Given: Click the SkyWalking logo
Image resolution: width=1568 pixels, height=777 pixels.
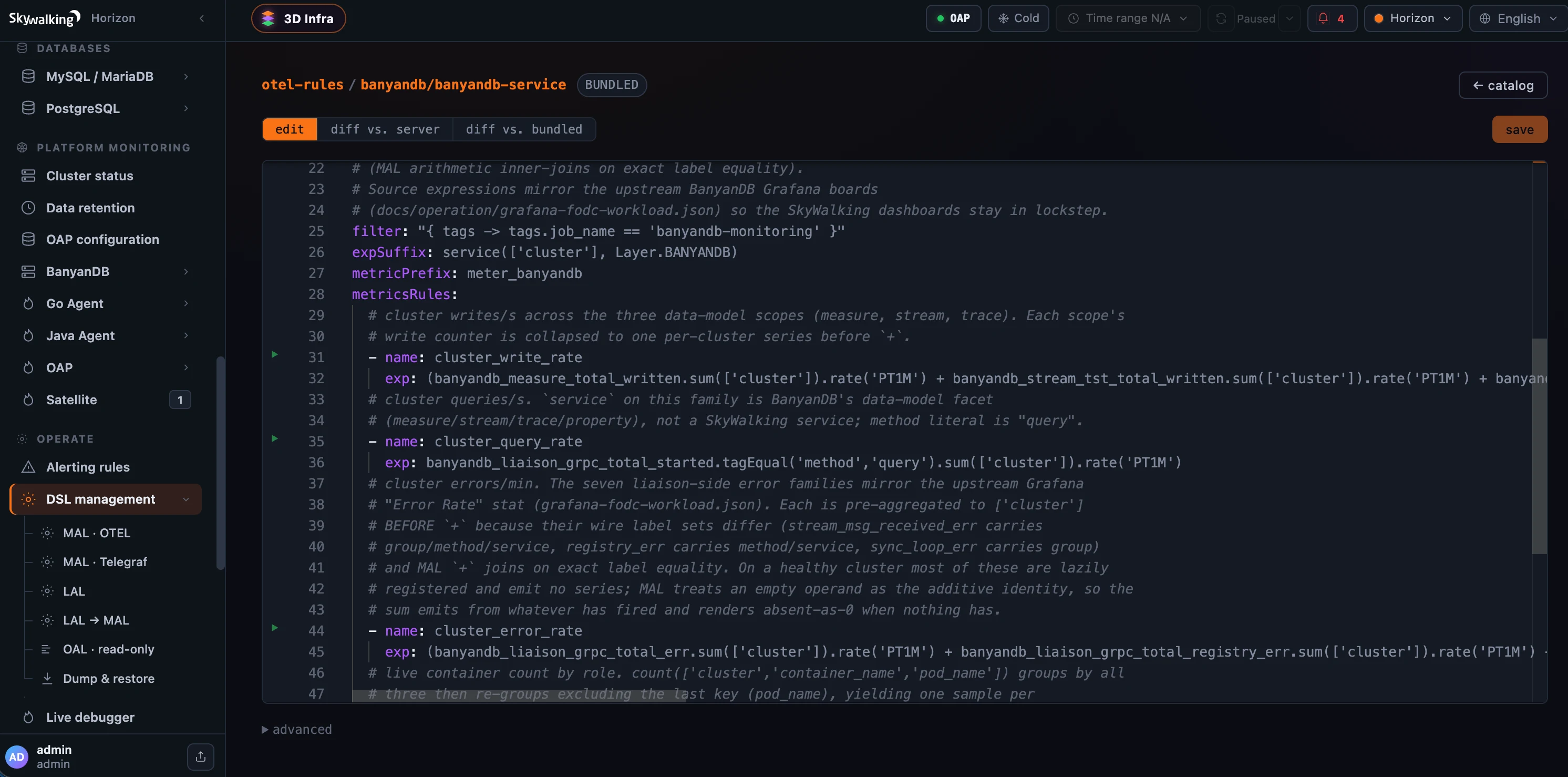Looking at the screenshot, I should click(45, 18).
